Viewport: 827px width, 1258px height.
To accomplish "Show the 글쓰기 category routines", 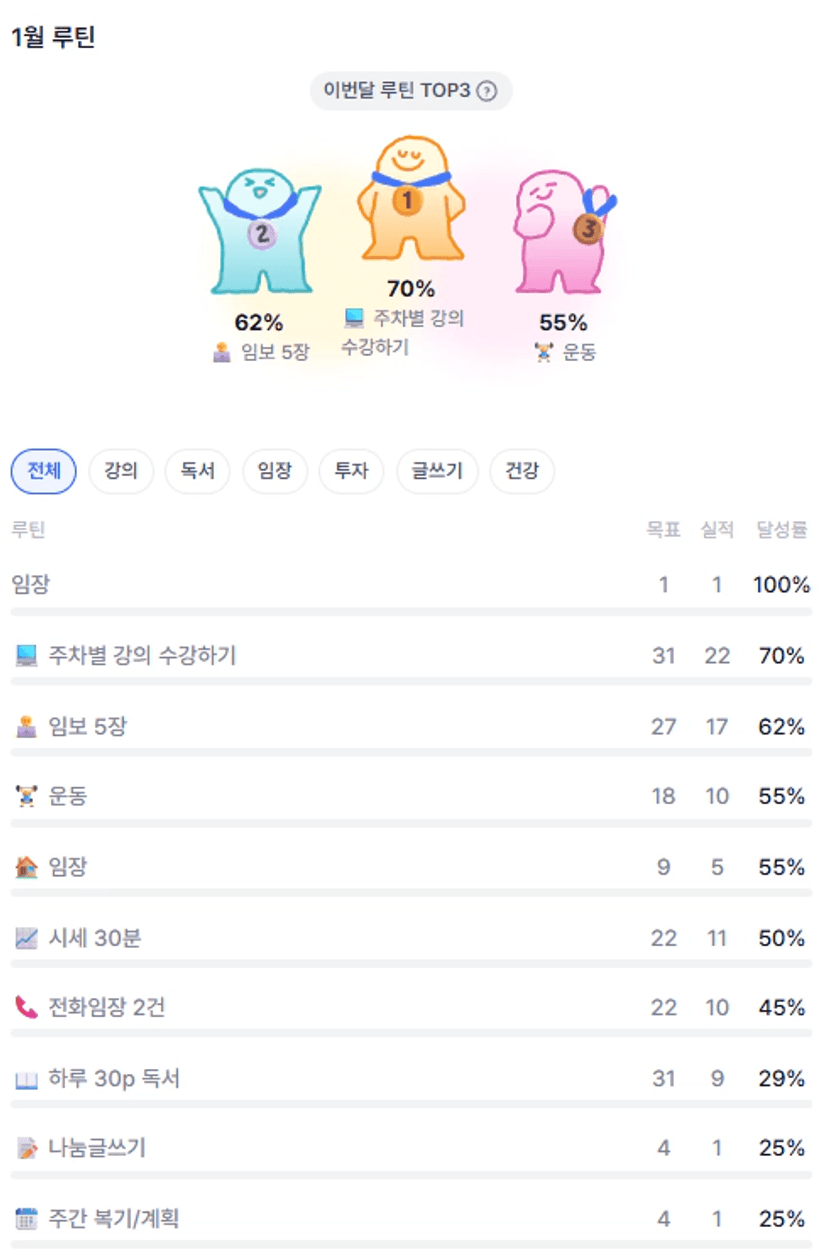I will pos(437,471).
